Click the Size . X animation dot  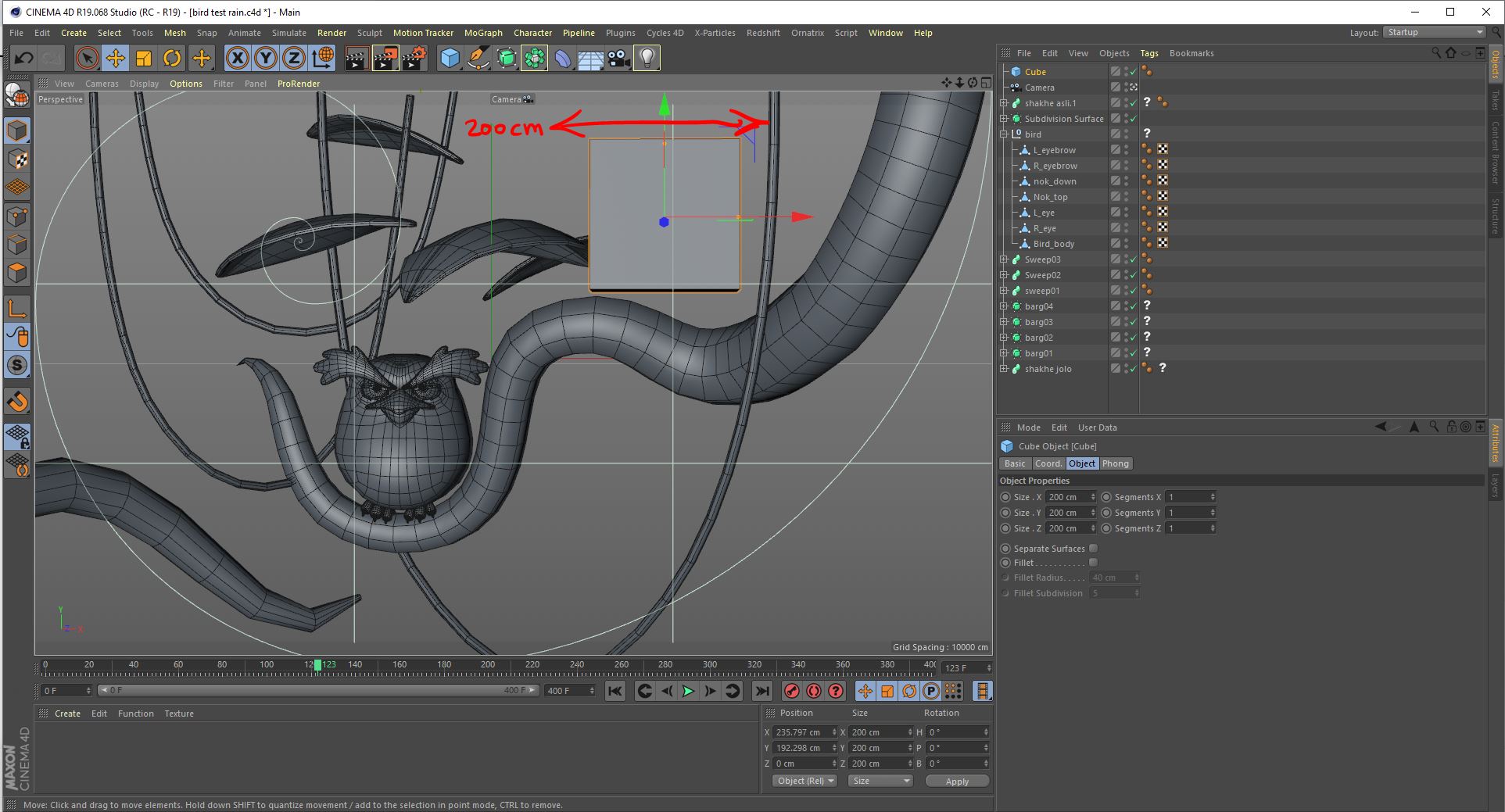[1005, 497]
